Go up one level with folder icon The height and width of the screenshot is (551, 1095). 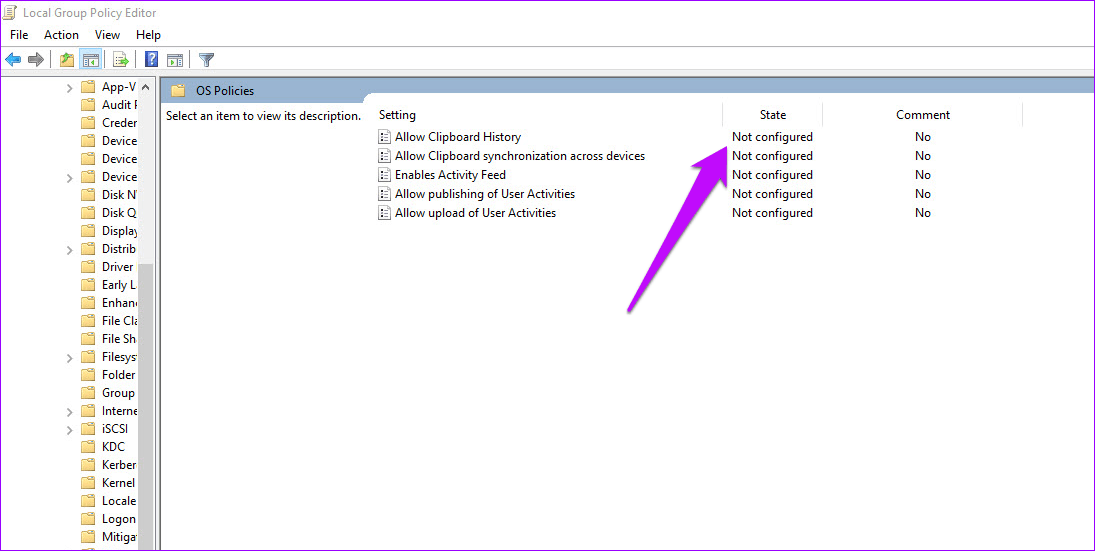click(x=66, y=60)
